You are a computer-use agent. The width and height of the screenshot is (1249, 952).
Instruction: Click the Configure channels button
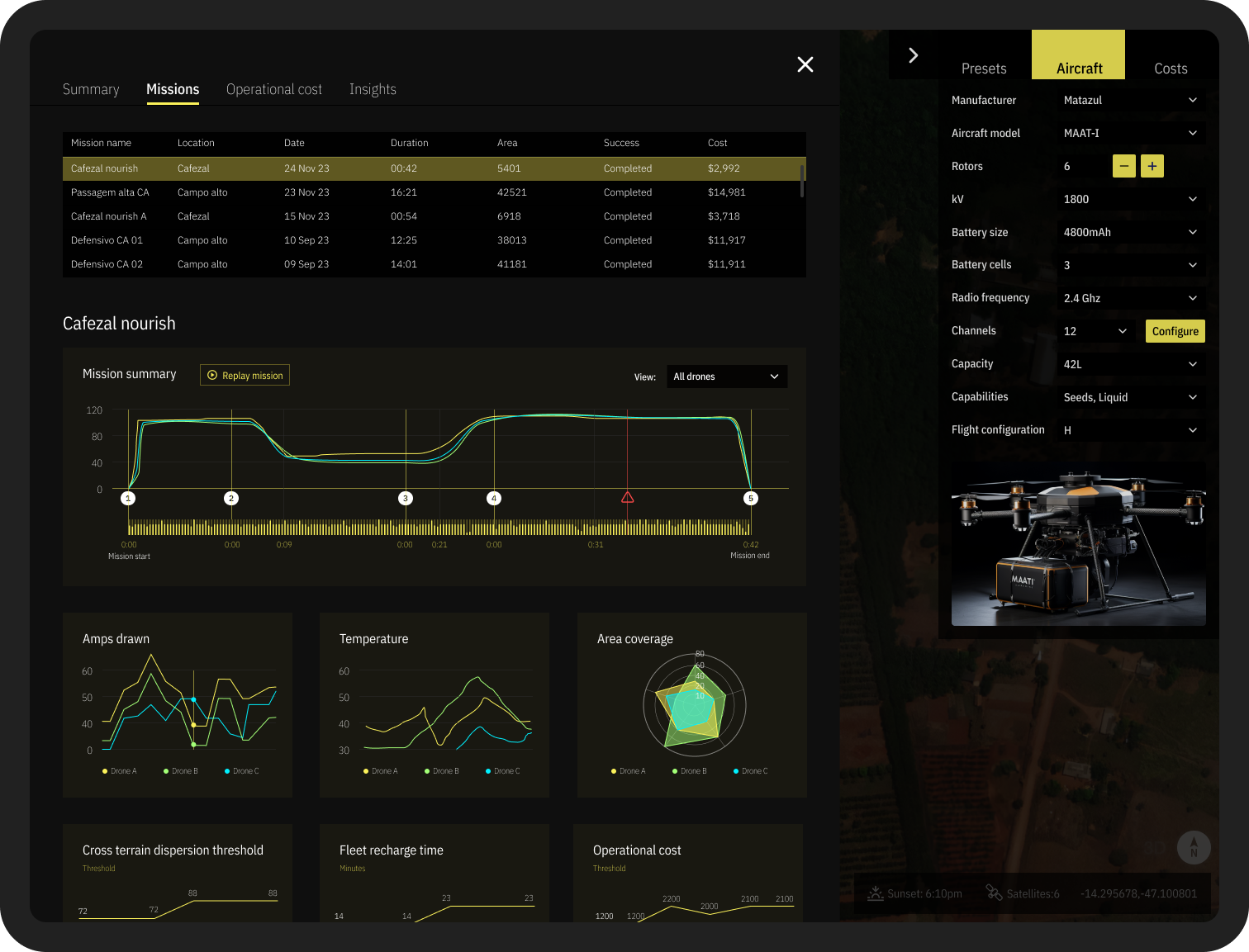(x=1175, y=331)
